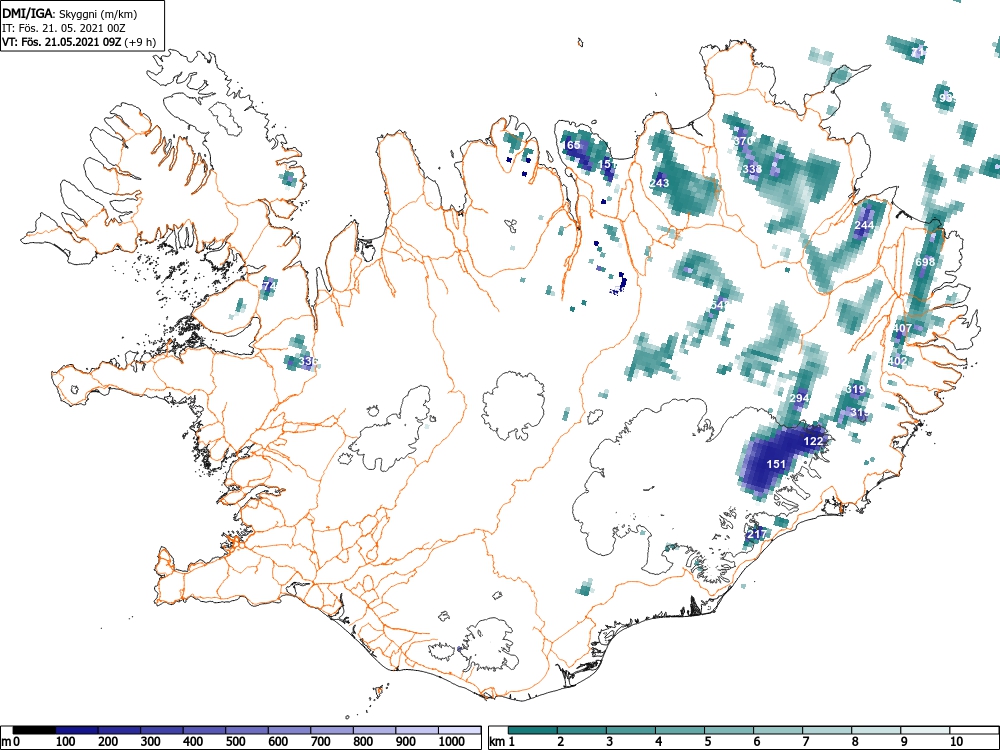Click the visibility value '407' in the east
The width and height of the screenshot is (1000, 750).
point(902,328)
